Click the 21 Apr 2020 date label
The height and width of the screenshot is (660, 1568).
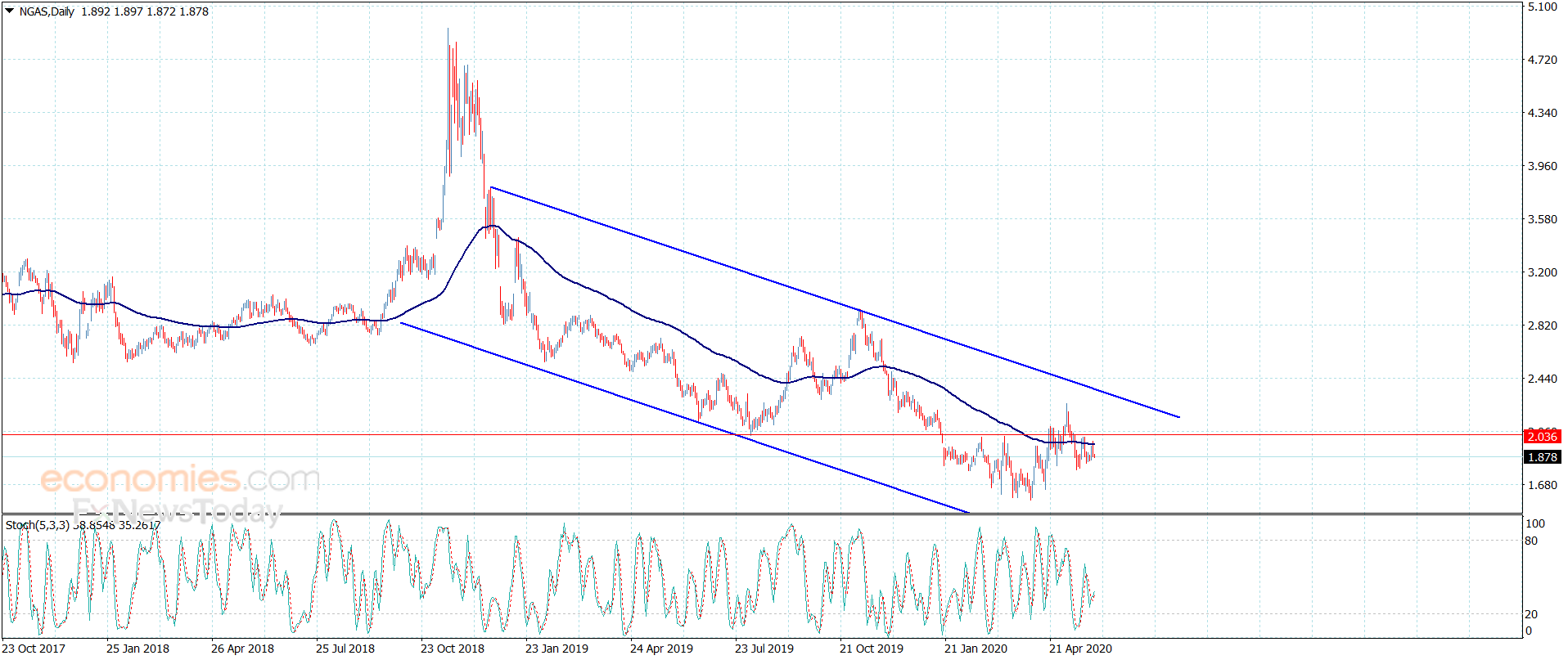tap(1080, 649)
